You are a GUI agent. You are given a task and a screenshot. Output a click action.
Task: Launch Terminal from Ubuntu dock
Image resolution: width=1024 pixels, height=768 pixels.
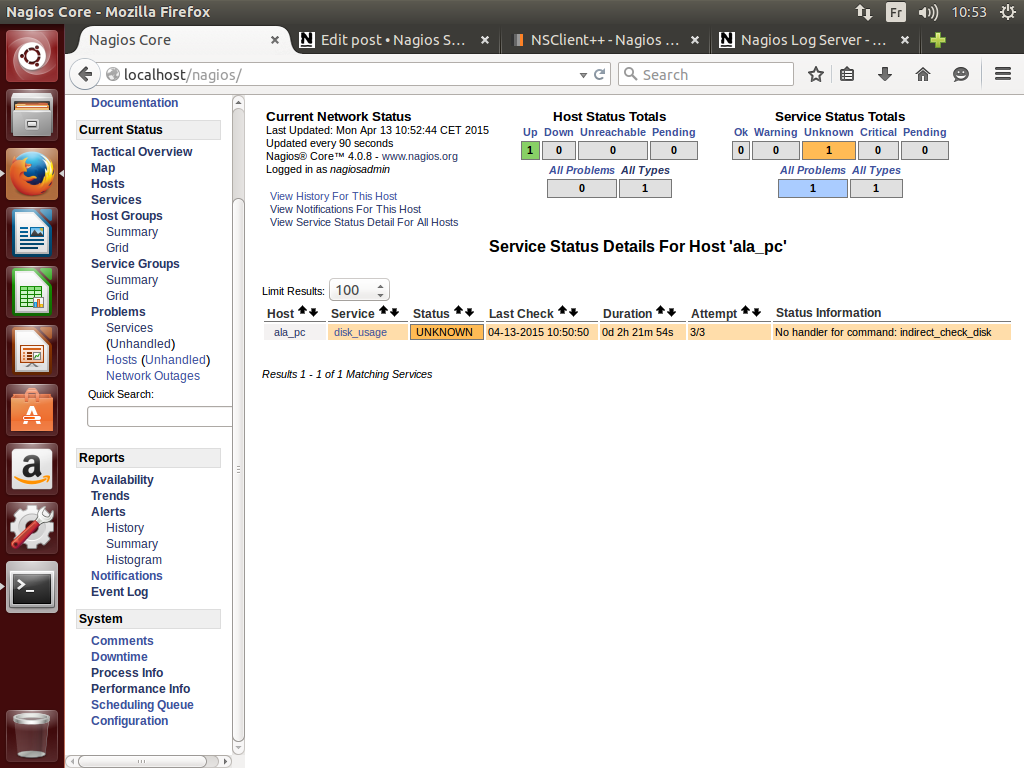pos(33,589)
